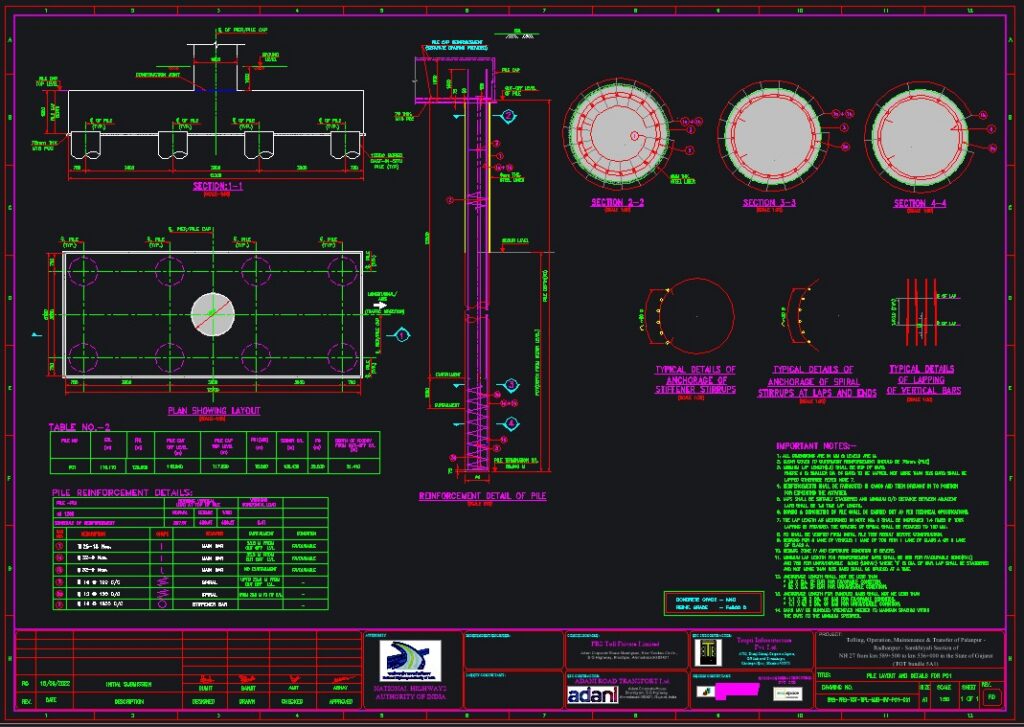1024x727 pixels.
Task: Select the SECTION 3-3 label
Action: [x=769, y=202]
